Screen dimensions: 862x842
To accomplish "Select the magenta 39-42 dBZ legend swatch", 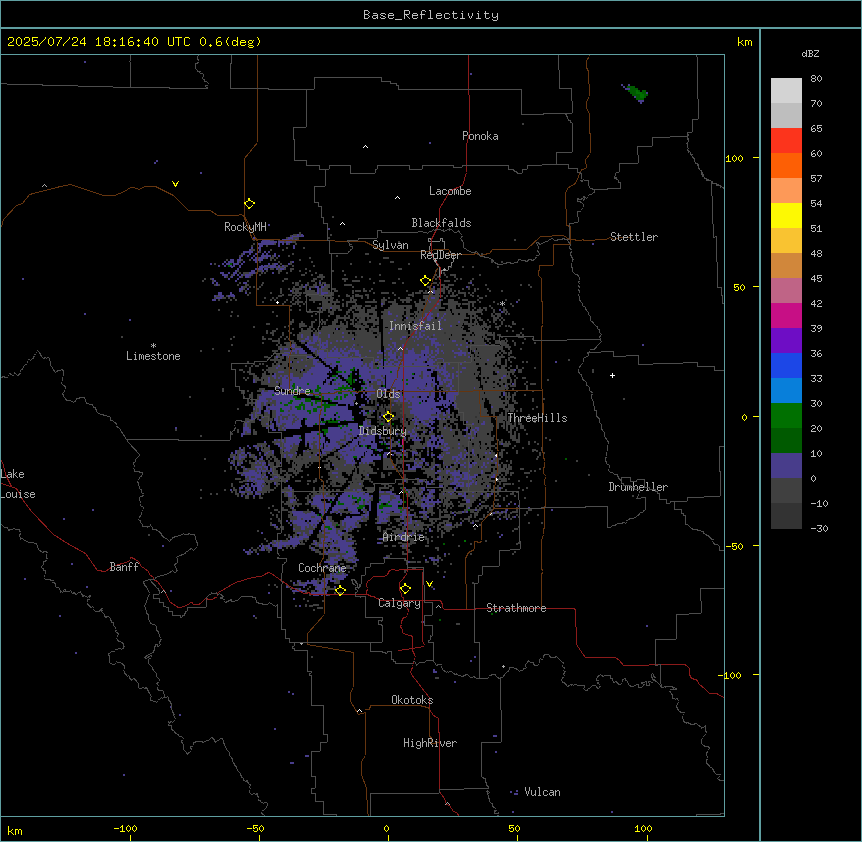I will (786, 315).
